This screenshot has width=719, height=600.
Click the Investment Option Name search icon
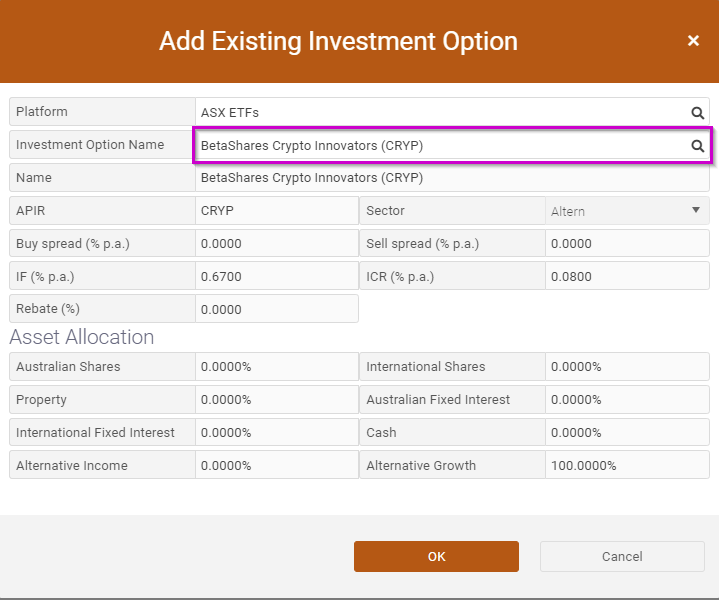[697, 145]
